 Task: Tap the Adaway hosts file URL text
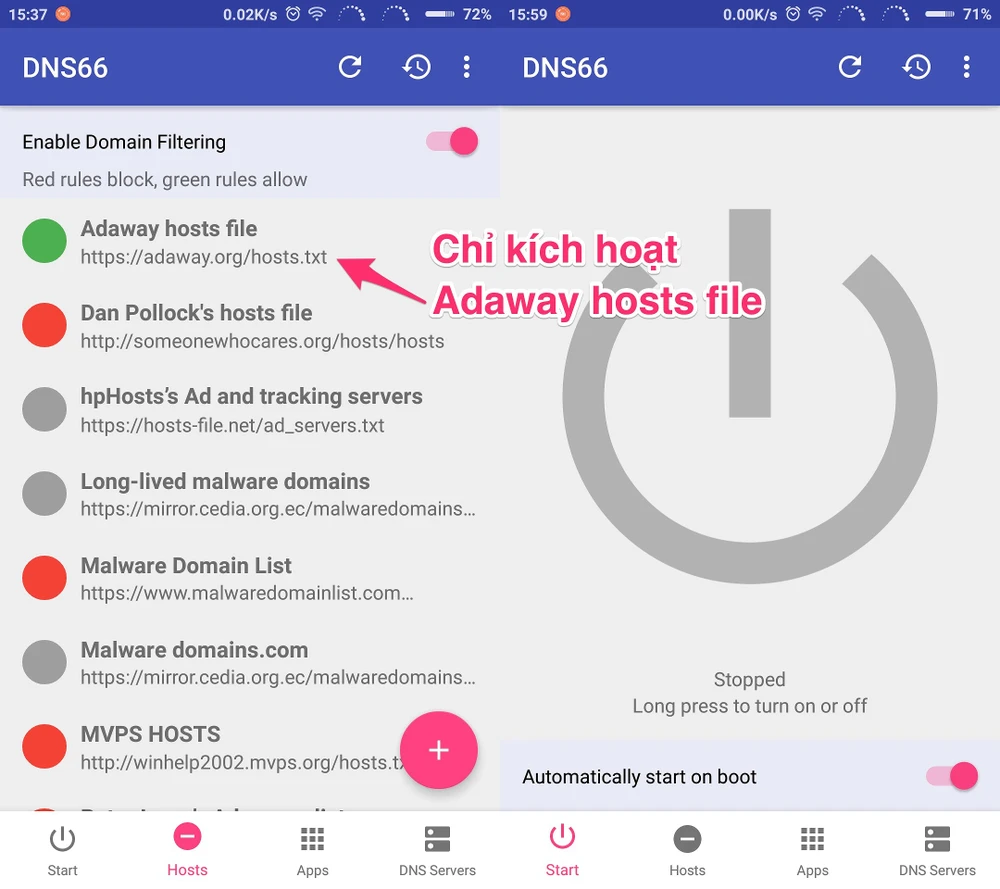click(204, 257)
